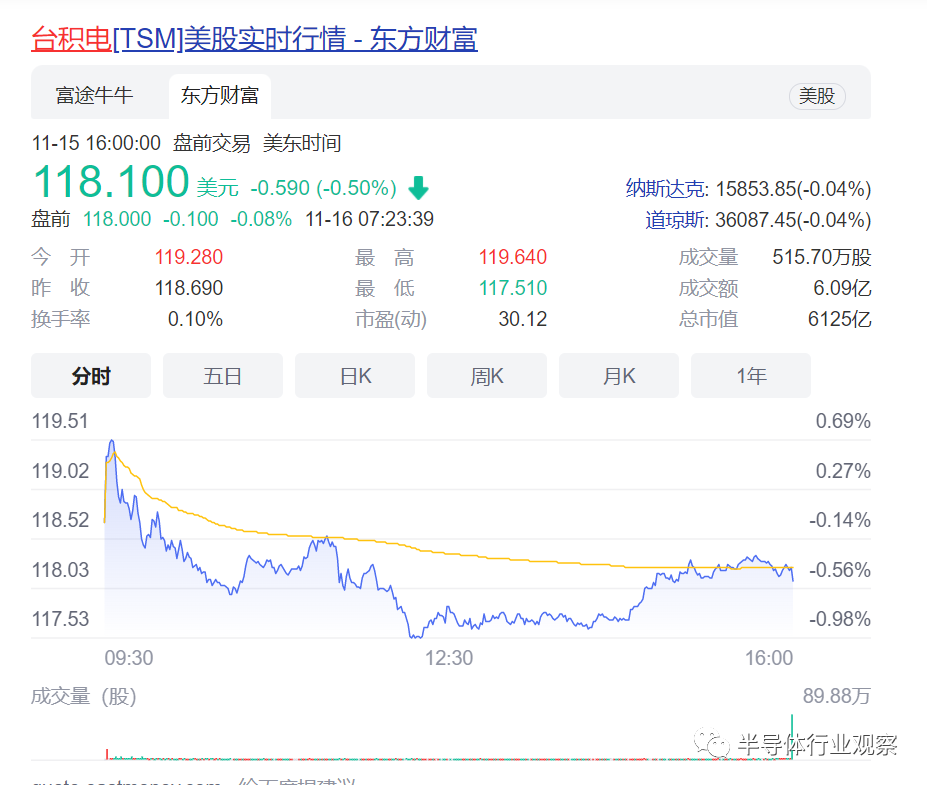This screenshot has width=927, height=785.
Task: Click the timestamp 11-16 07:23:39
Action: click(369, 219)
